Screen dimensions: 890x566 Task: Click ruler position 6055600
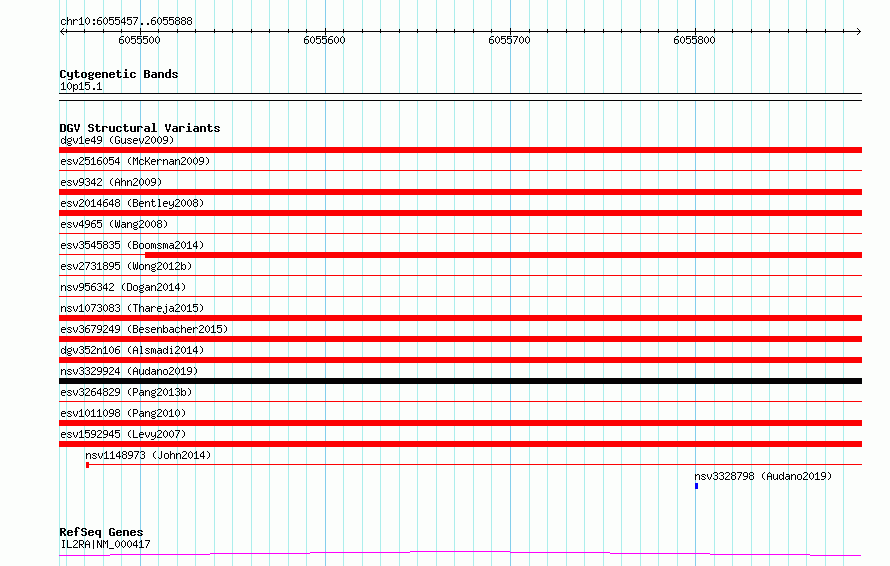[x=324, y=40]
